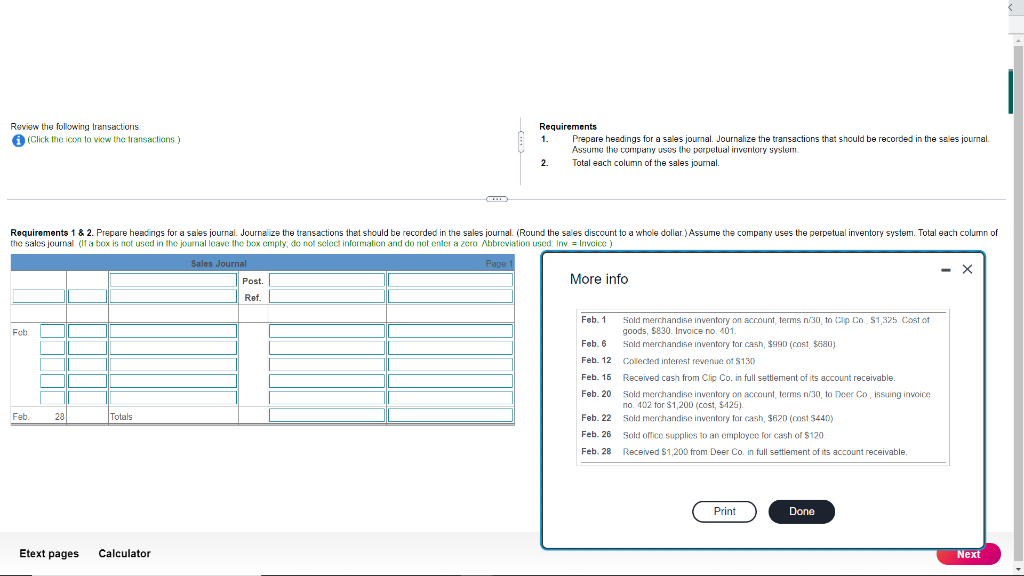Click the first account title field in February

(172, 330)
